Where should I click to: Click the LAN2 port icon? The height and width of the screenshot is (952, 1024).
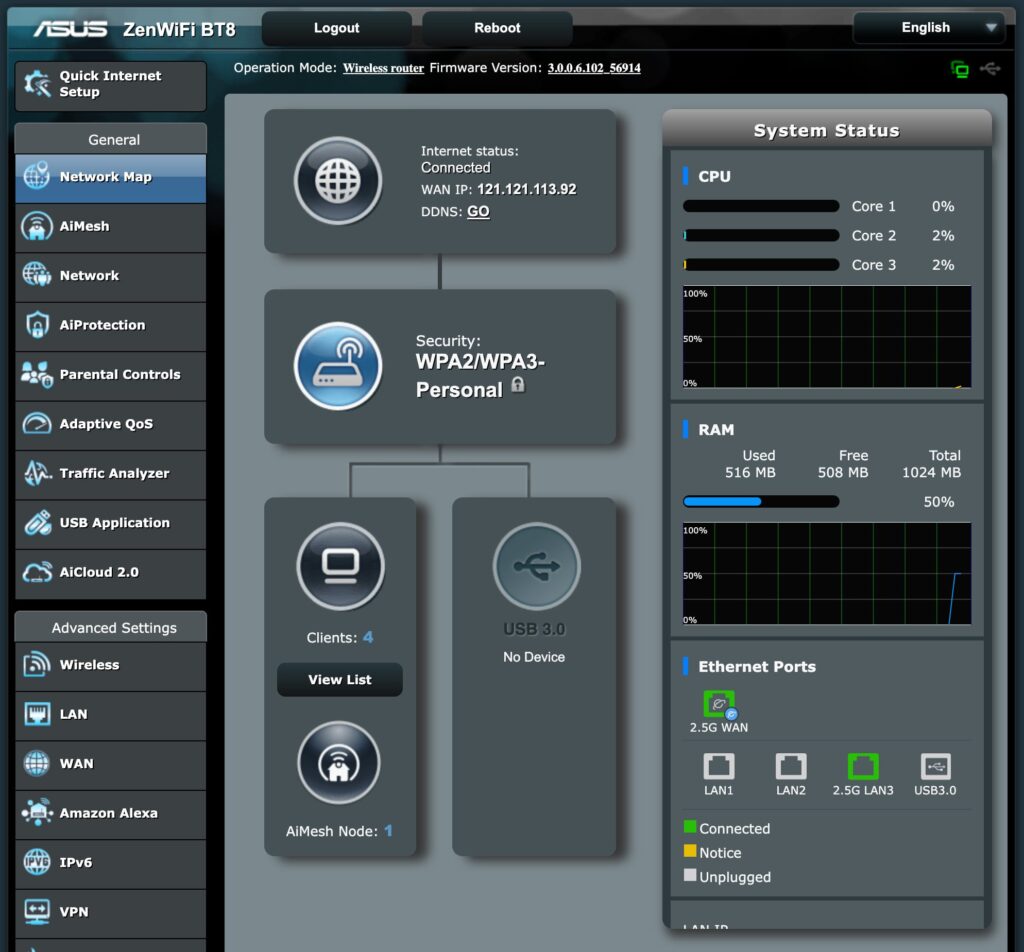click(791, 766)
